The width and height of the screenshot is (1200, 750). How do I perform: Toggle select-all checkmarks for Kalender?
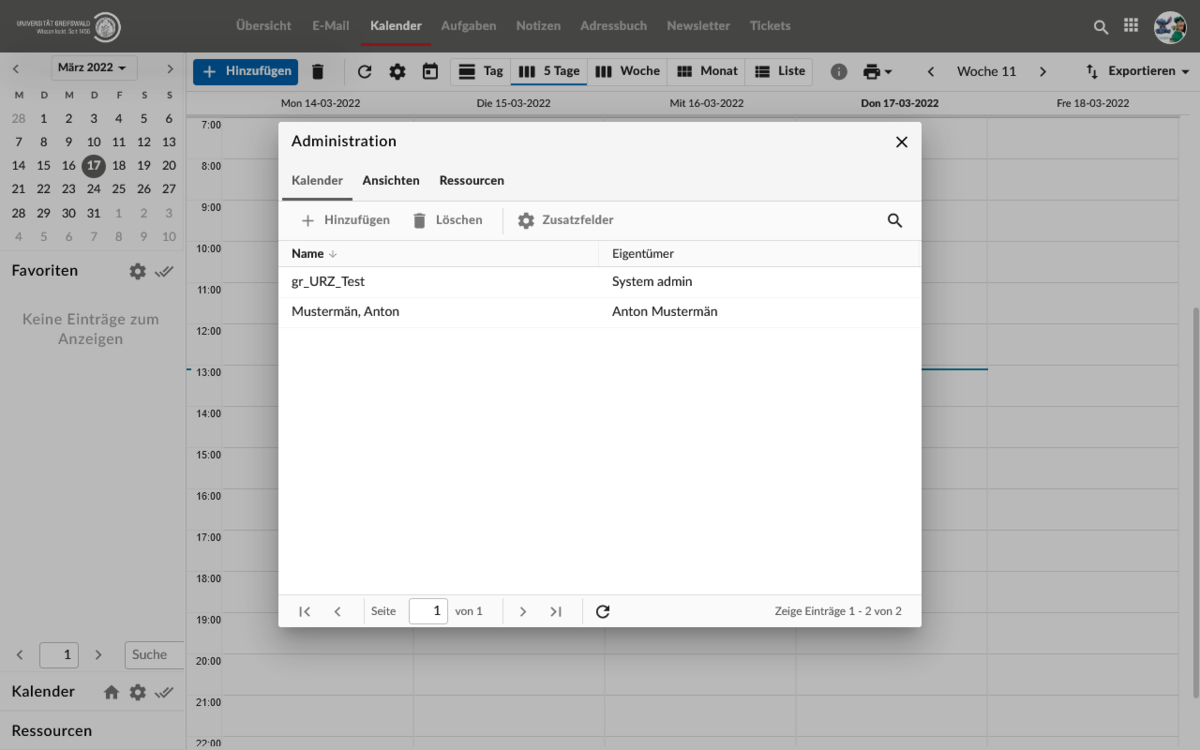click(x=165, y=692)
